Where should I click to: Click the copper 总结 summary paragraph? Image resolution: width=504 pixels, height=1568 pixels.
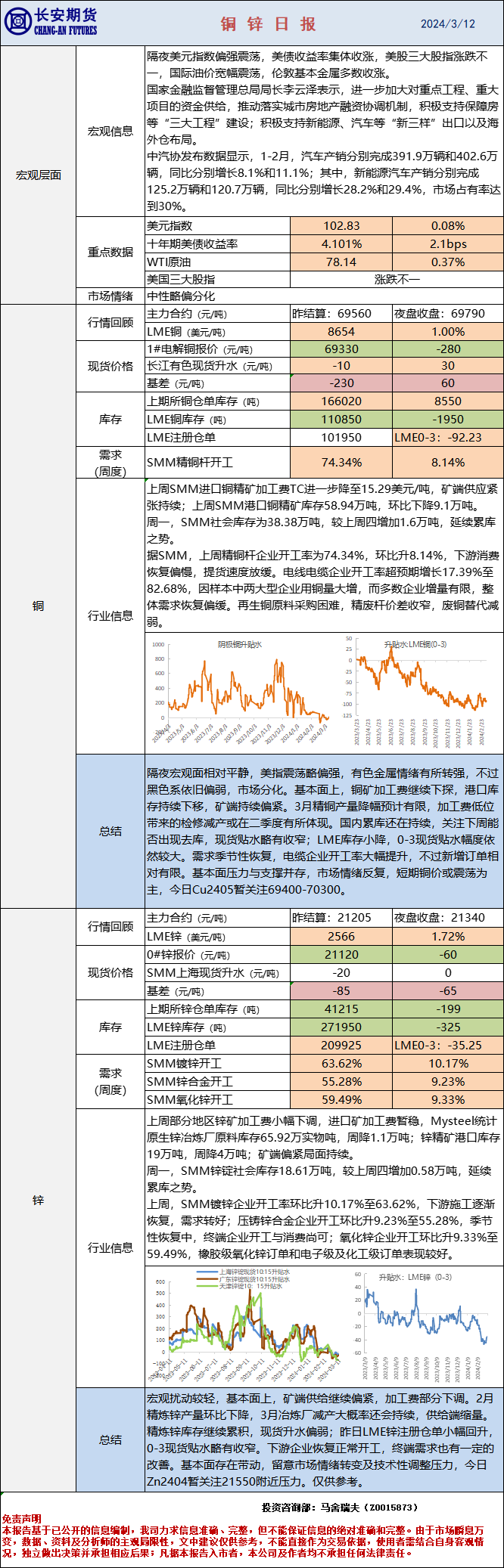pyautogui.click(x=324, y=831)
